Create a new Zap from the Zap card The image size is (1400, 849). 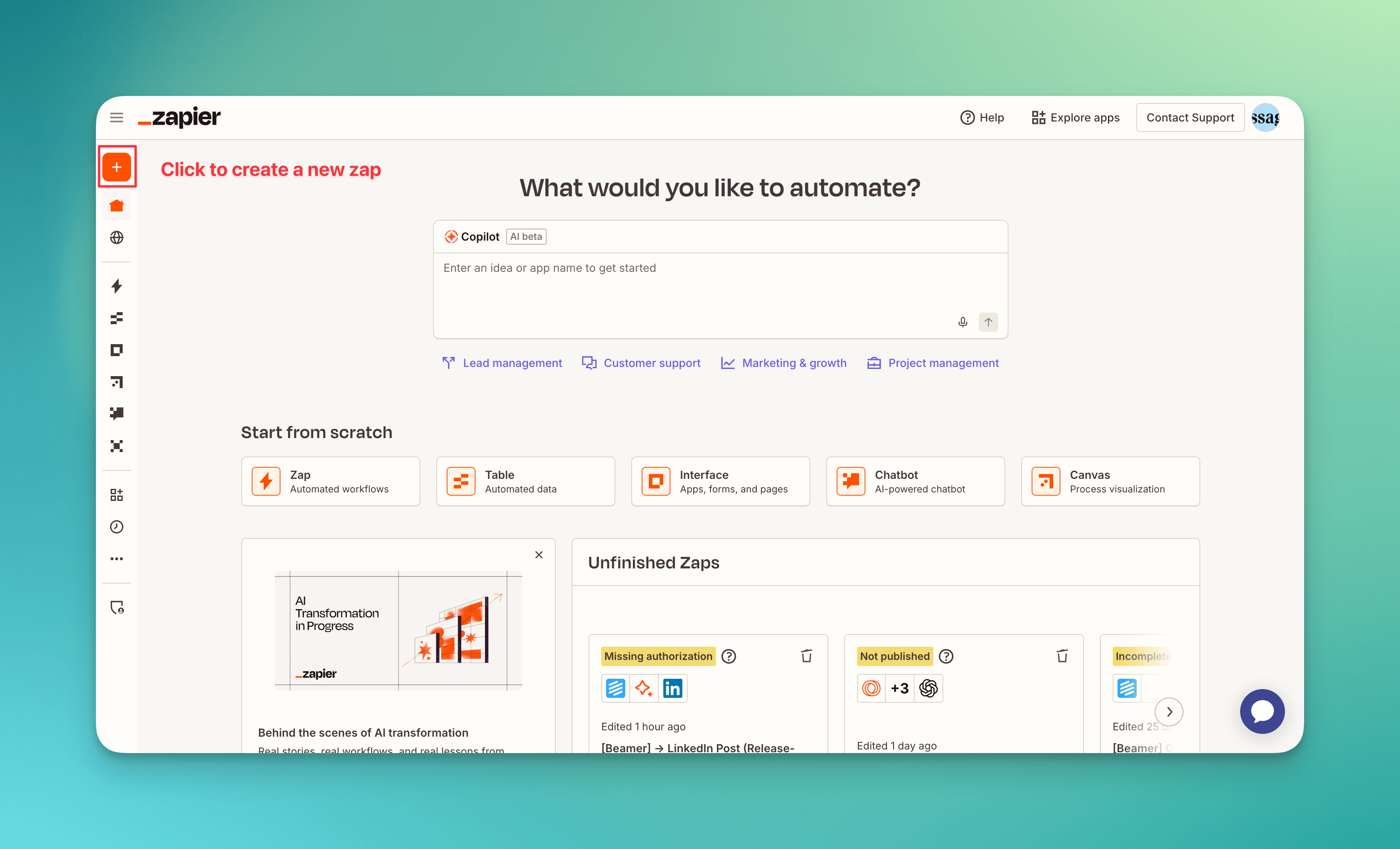[331, 481]
